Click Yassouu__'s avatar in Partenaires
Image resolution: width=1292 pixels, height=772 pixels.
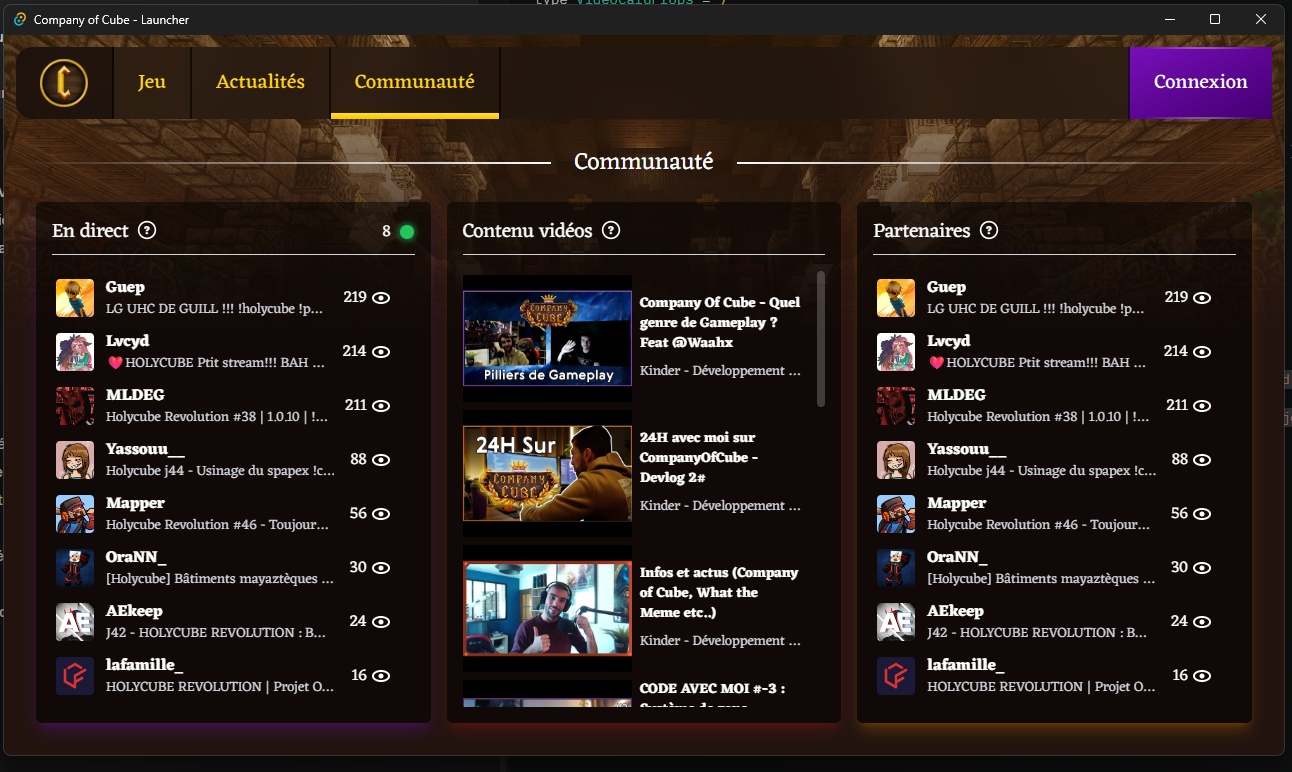(896, 460)
